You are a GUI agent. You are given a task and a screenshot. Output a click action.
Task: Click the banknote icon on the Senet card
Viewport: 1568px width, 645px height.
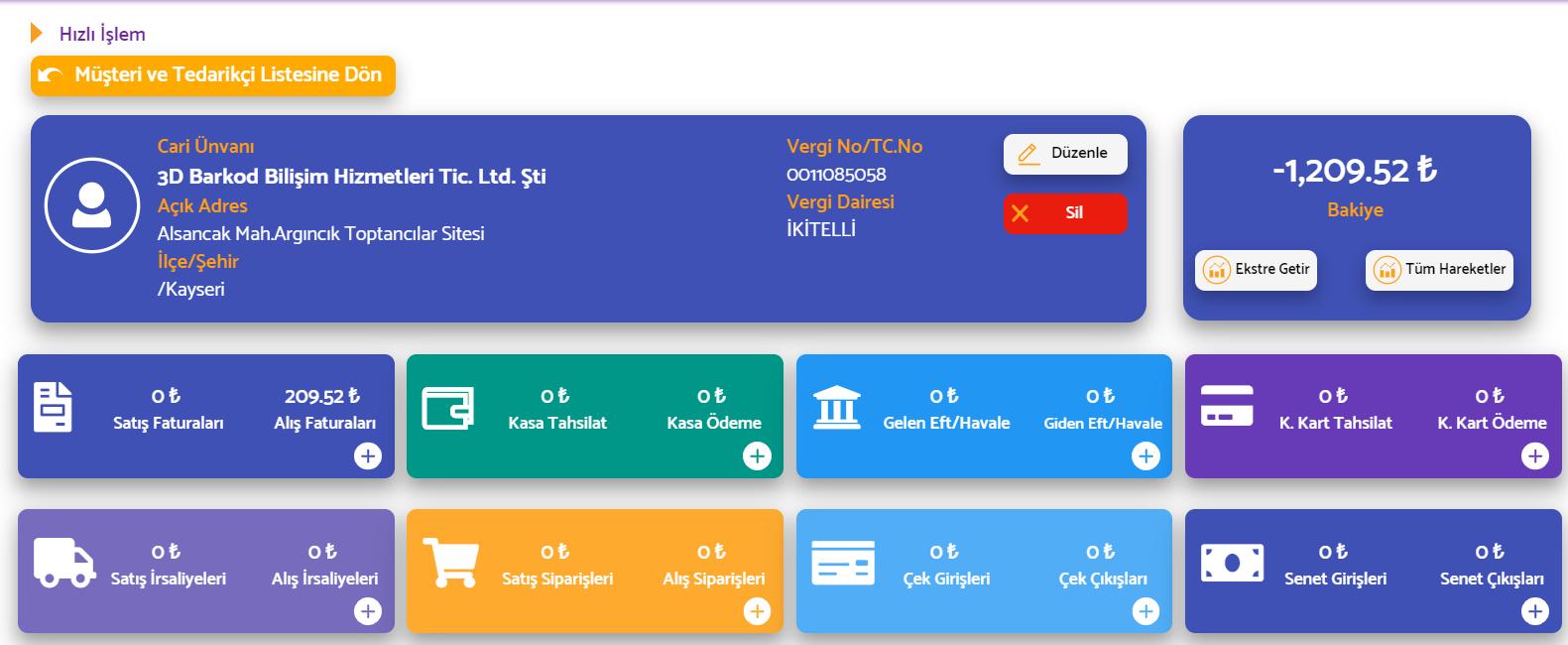click(x=1232, y=563)
